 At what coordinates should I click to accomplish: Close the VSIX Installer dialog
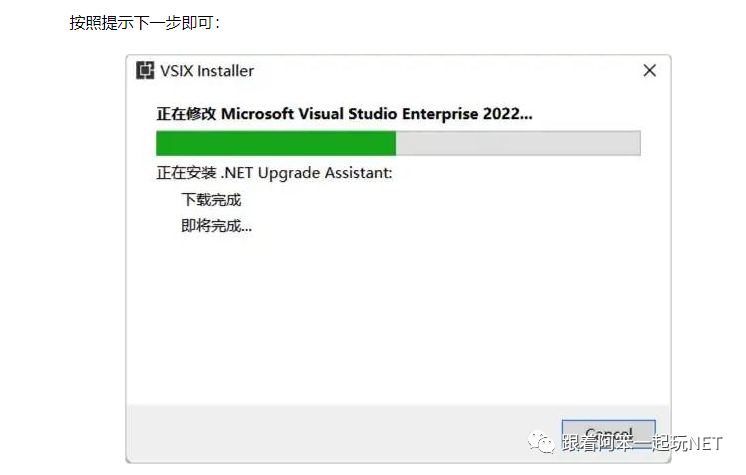click(x=649, y=71)
